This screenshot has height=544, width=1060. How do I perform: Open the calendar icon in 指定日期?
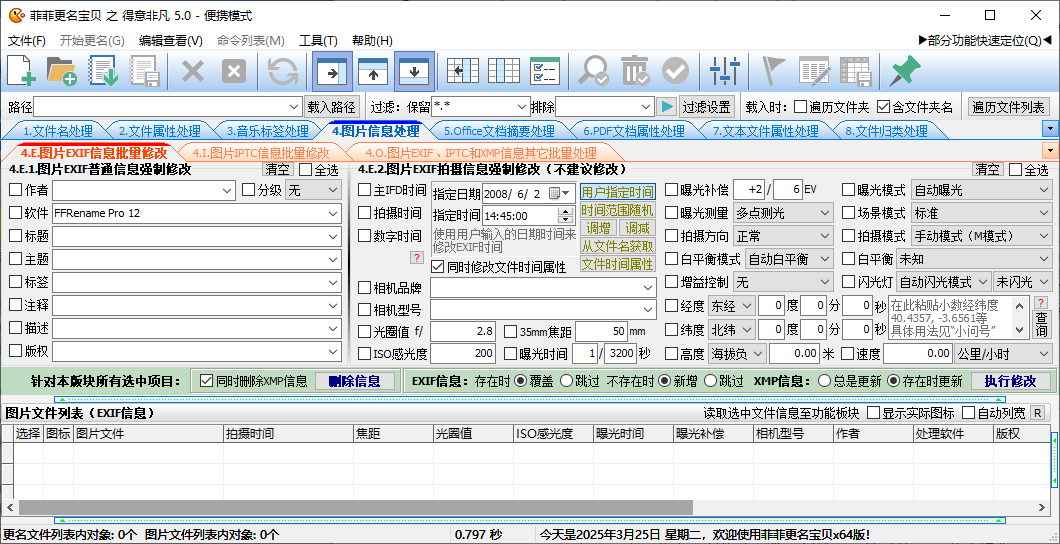(559, 193)
